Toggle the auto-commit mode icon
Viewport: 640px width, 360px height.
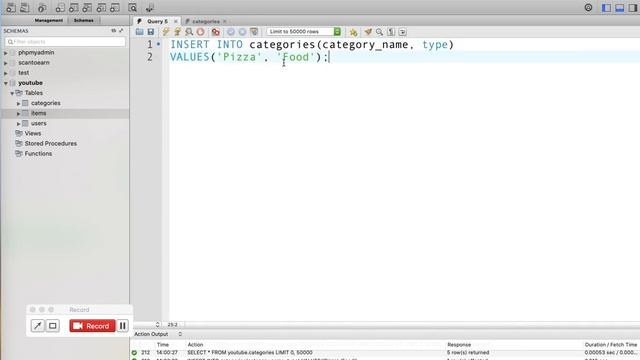(x=254, y=31)
